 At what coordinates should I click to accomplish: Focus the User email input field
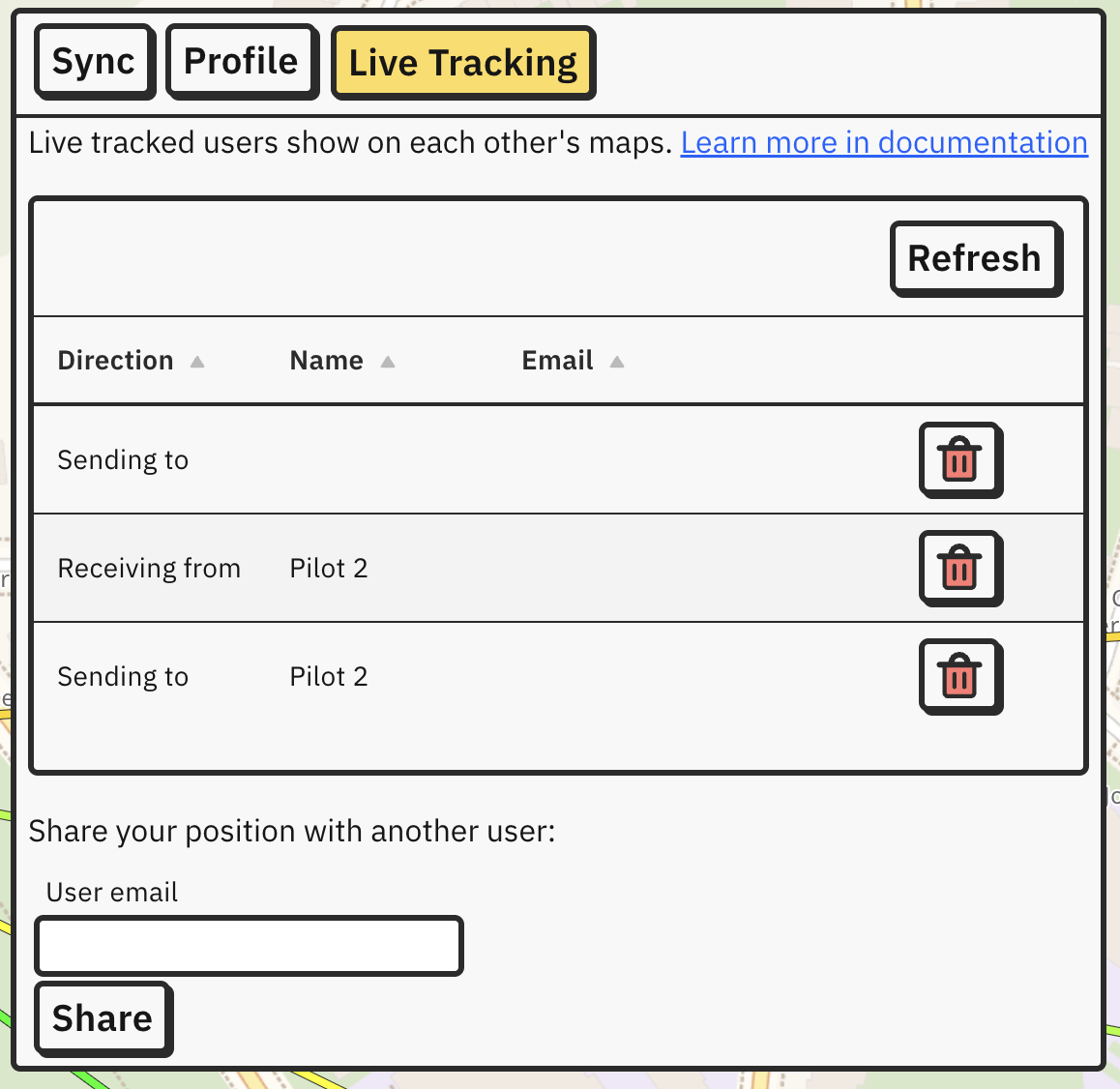pyautogui.click(x=250, y=946)
